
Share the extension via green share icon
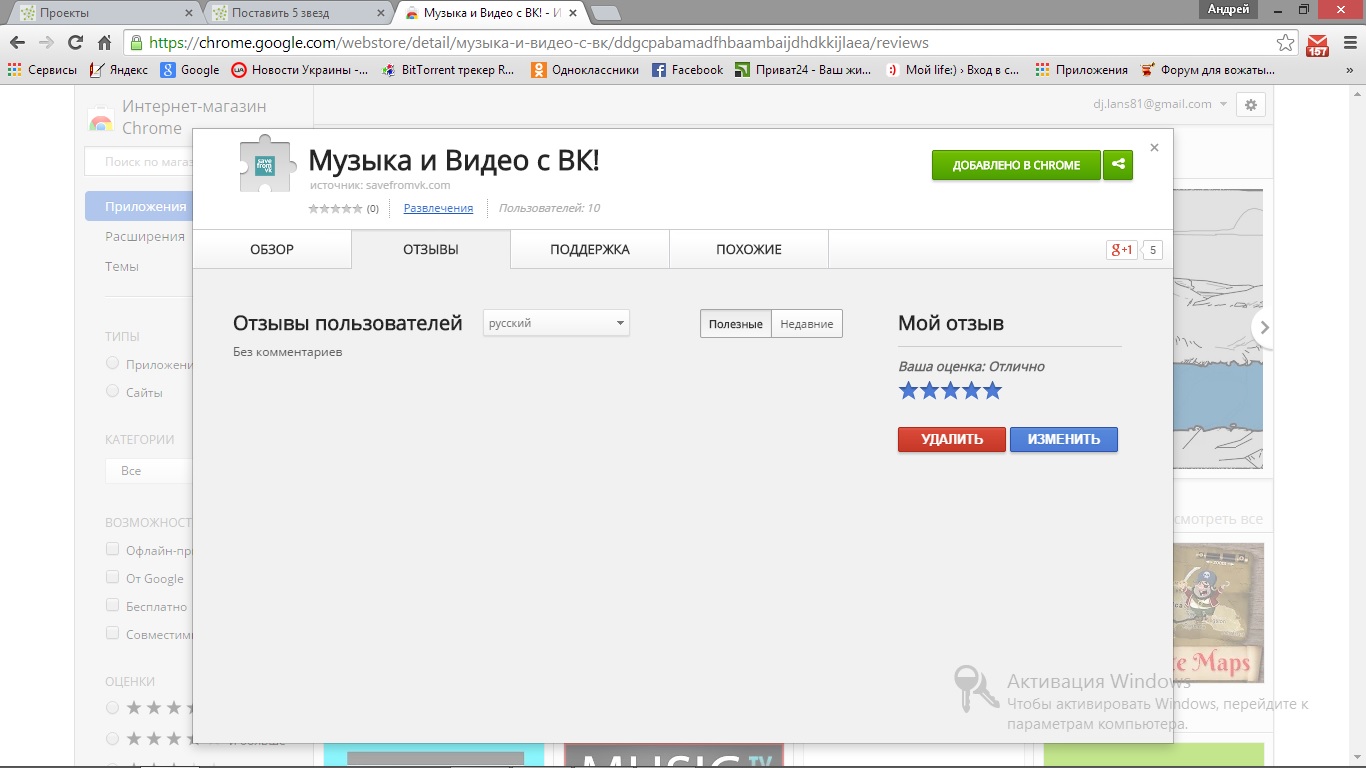point(1118,165)
